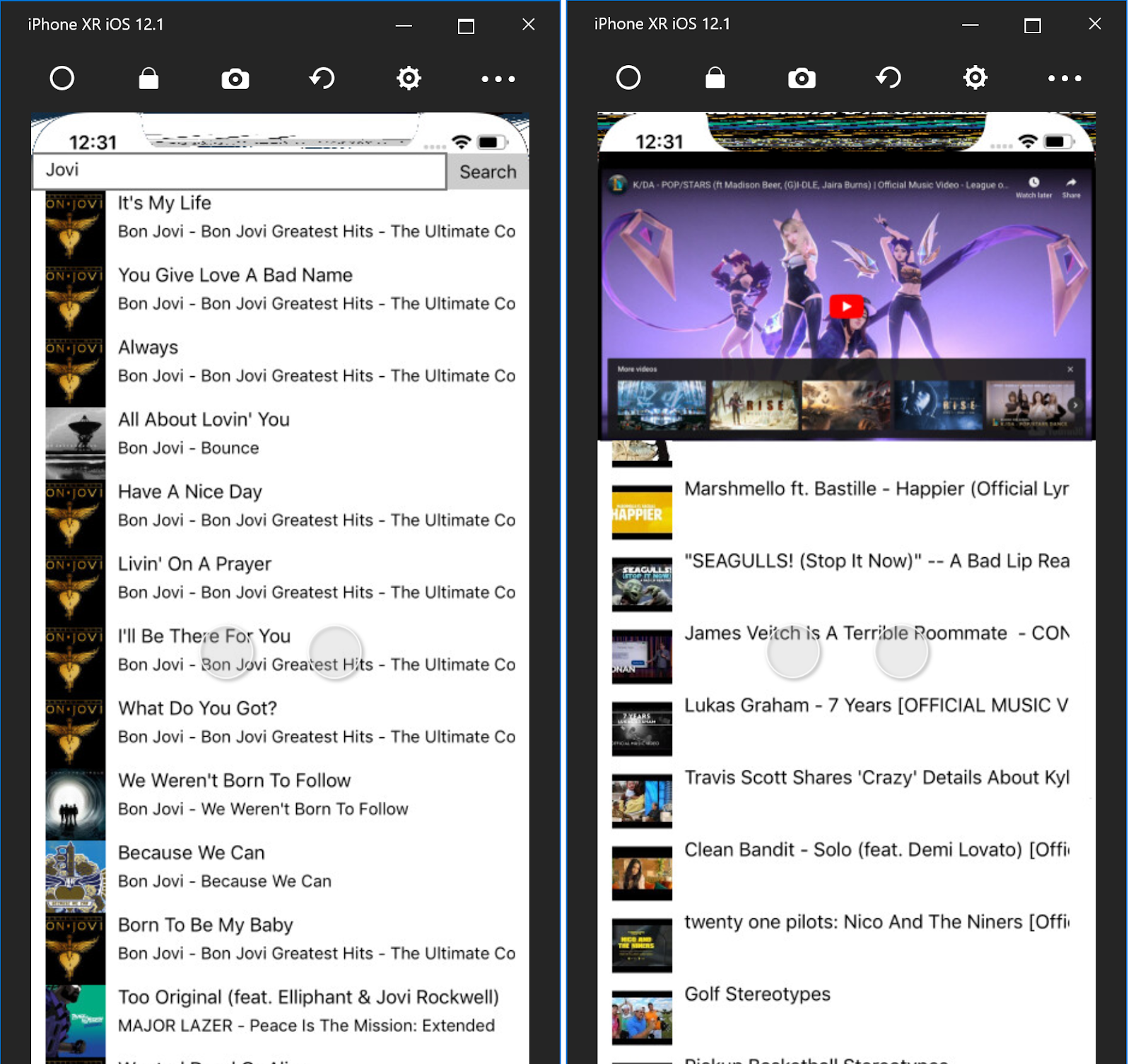
Task: Open the K/DA channel avatar on video
Action: 618,185
